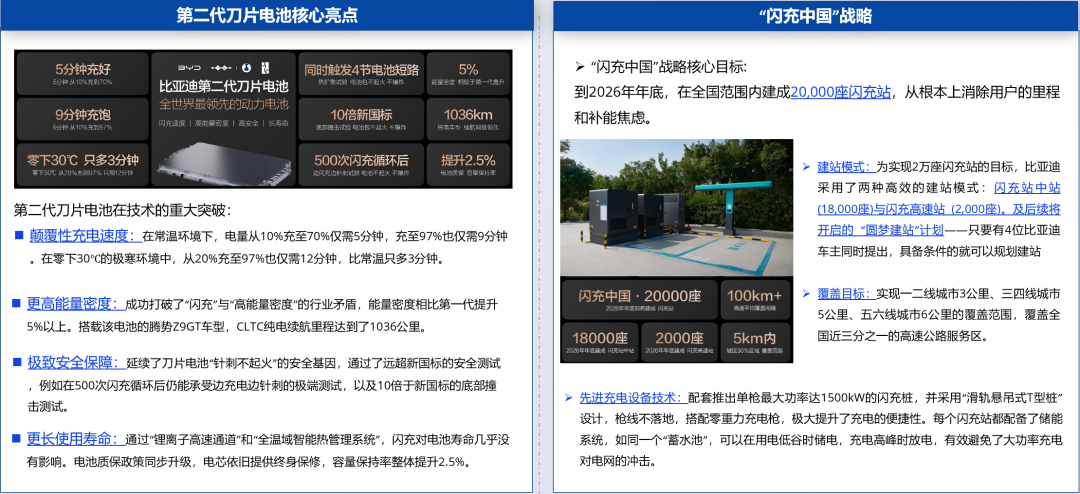Select the 1036km range tile
1080x494 pixels.
coord(468,118)
